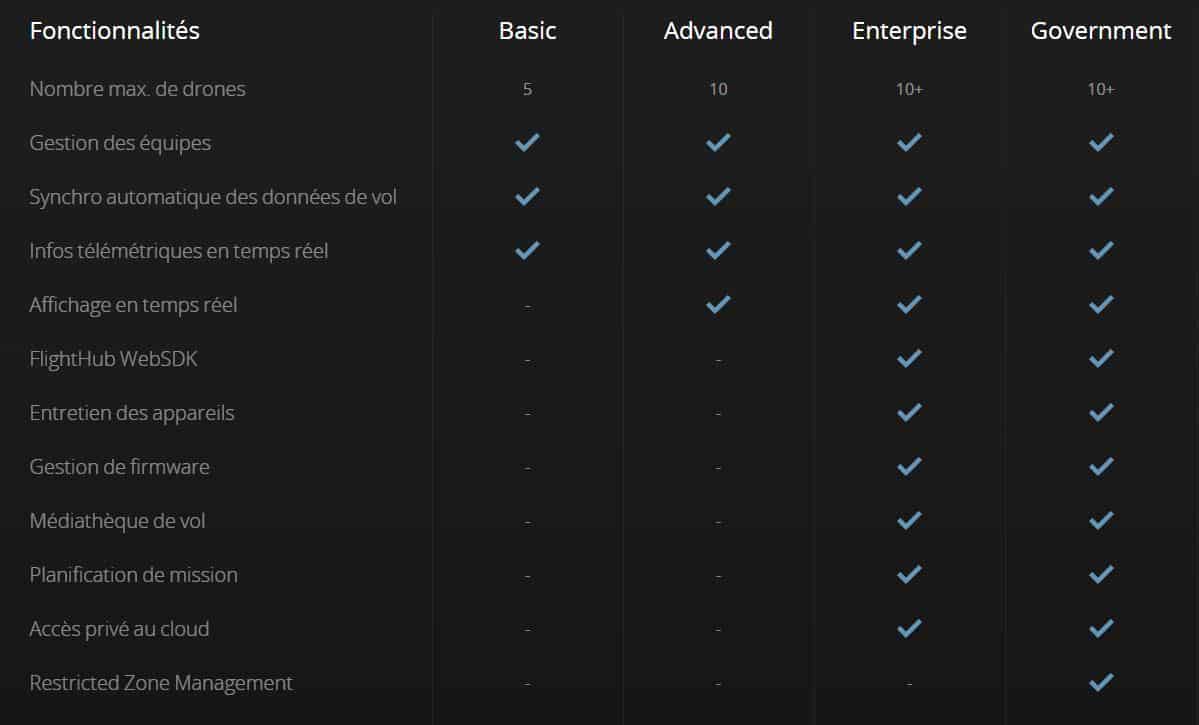The height and width of the screenshot is (725, 1199).
Task: Click Government checkmark for Médiathèque de vol
Action: click(x=1101, y=521)
